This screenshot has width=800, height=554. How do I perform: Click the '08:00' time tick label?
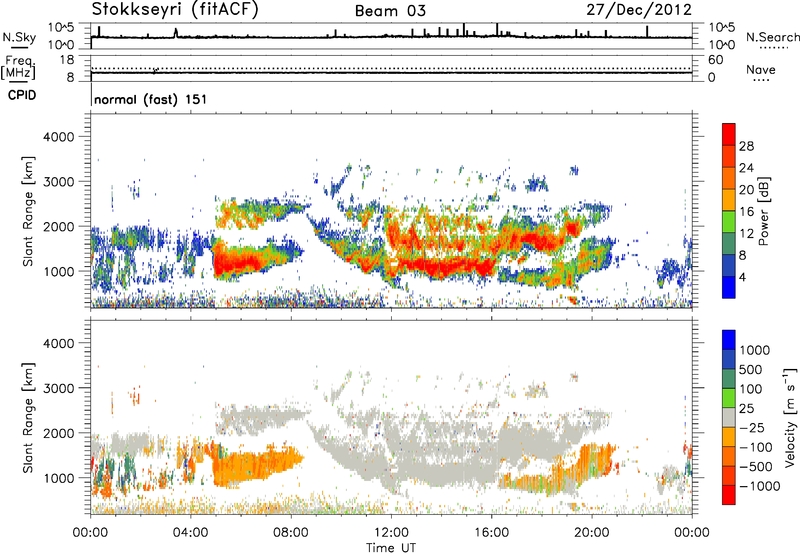pos(291,533)
